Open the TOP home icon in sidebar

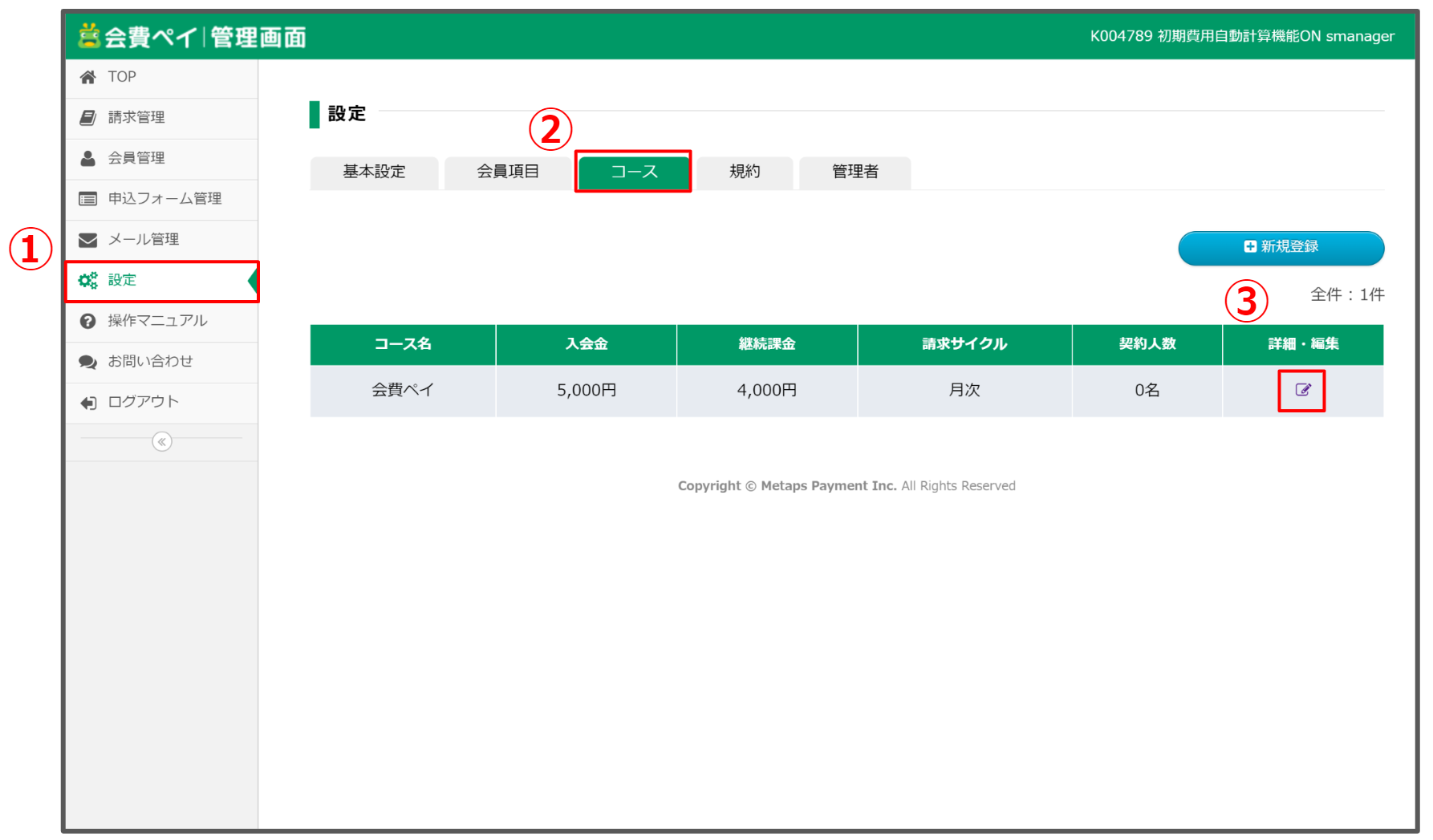pyautogui.click(x=88, y=76)
